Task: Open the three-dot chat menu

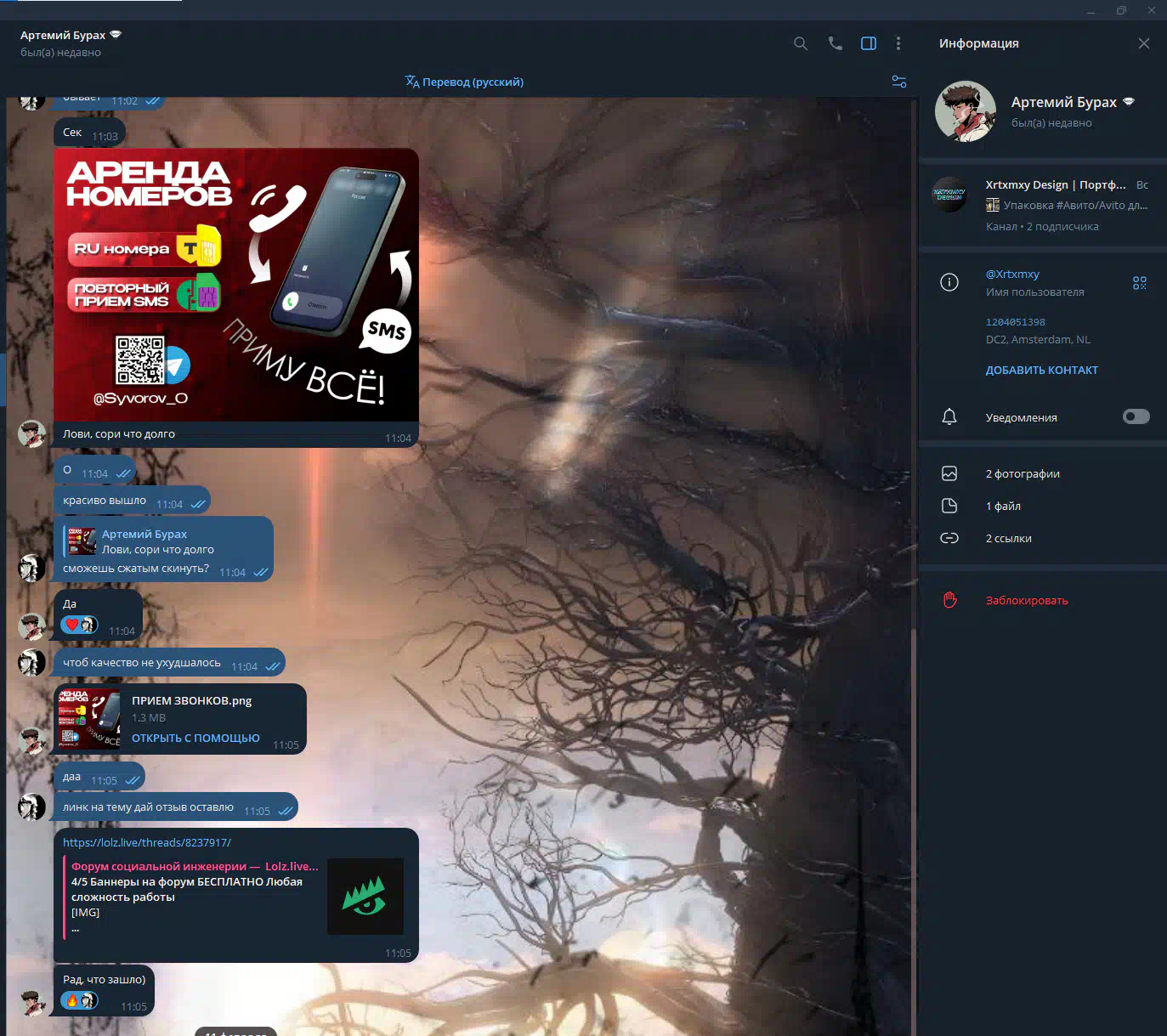Action: point(898,43)
